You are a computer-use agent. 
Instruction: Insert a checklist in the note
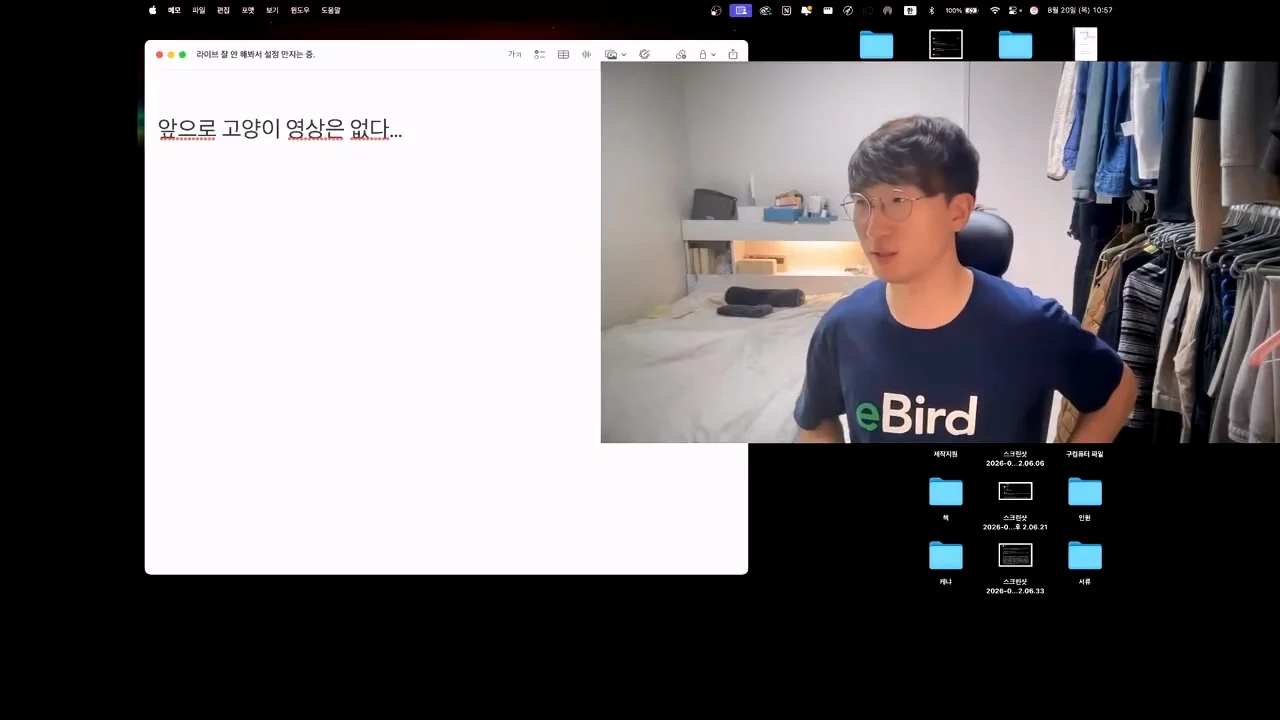coord(539,55)
